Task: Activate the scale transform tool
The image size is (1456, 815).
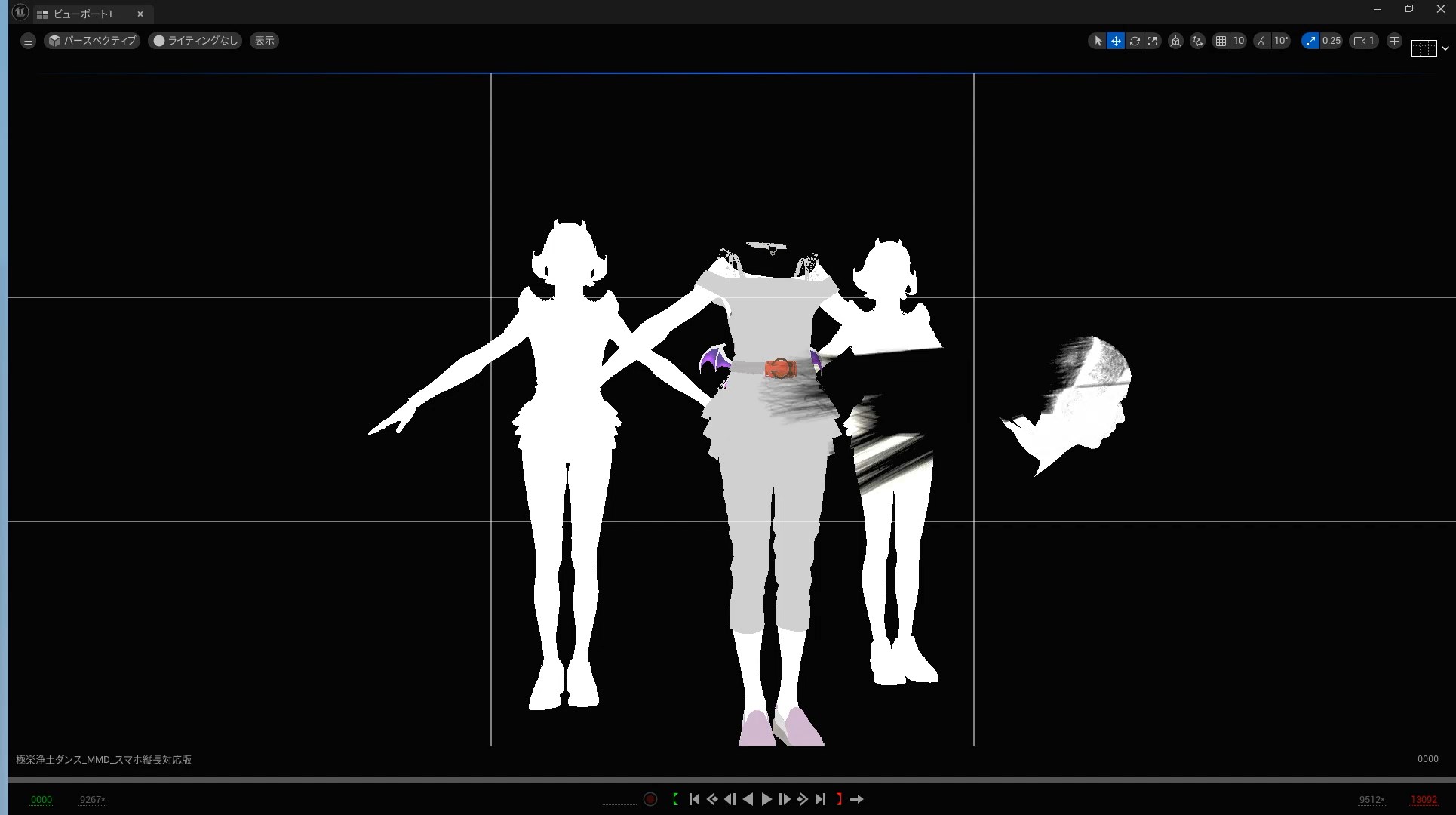Action: click(1152, 41)
